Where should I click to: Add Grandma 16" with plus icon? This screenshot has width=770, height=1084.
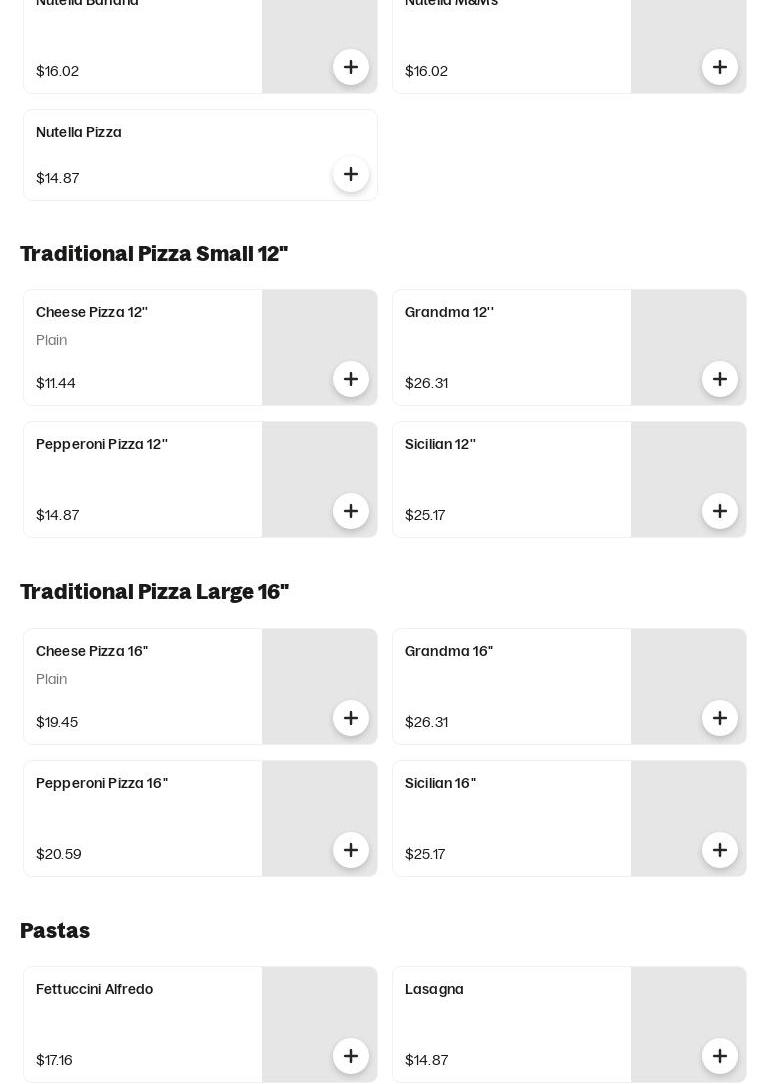click(720, 718)
